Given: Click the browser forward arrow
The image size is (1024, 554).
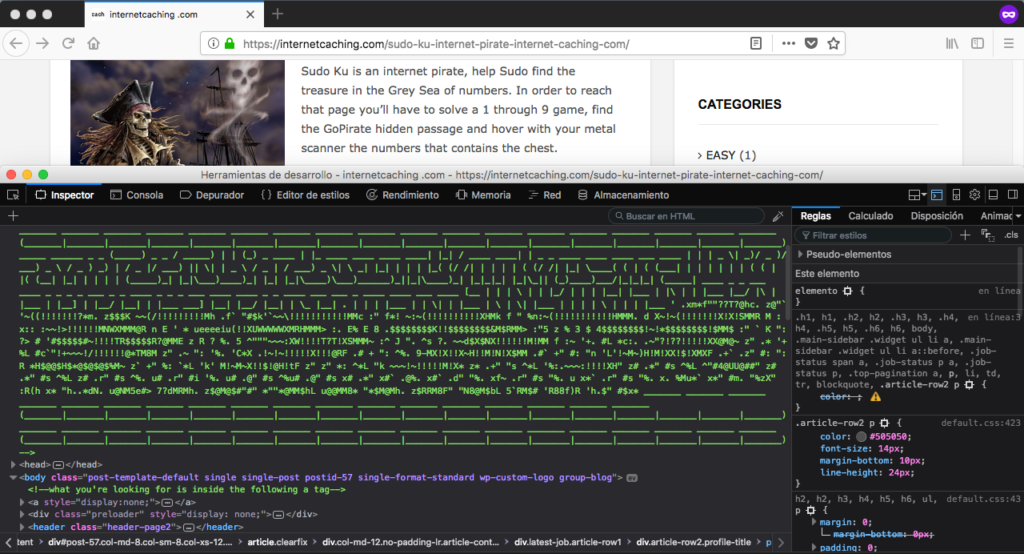Looking at the screenshot, I should point(42,44).
